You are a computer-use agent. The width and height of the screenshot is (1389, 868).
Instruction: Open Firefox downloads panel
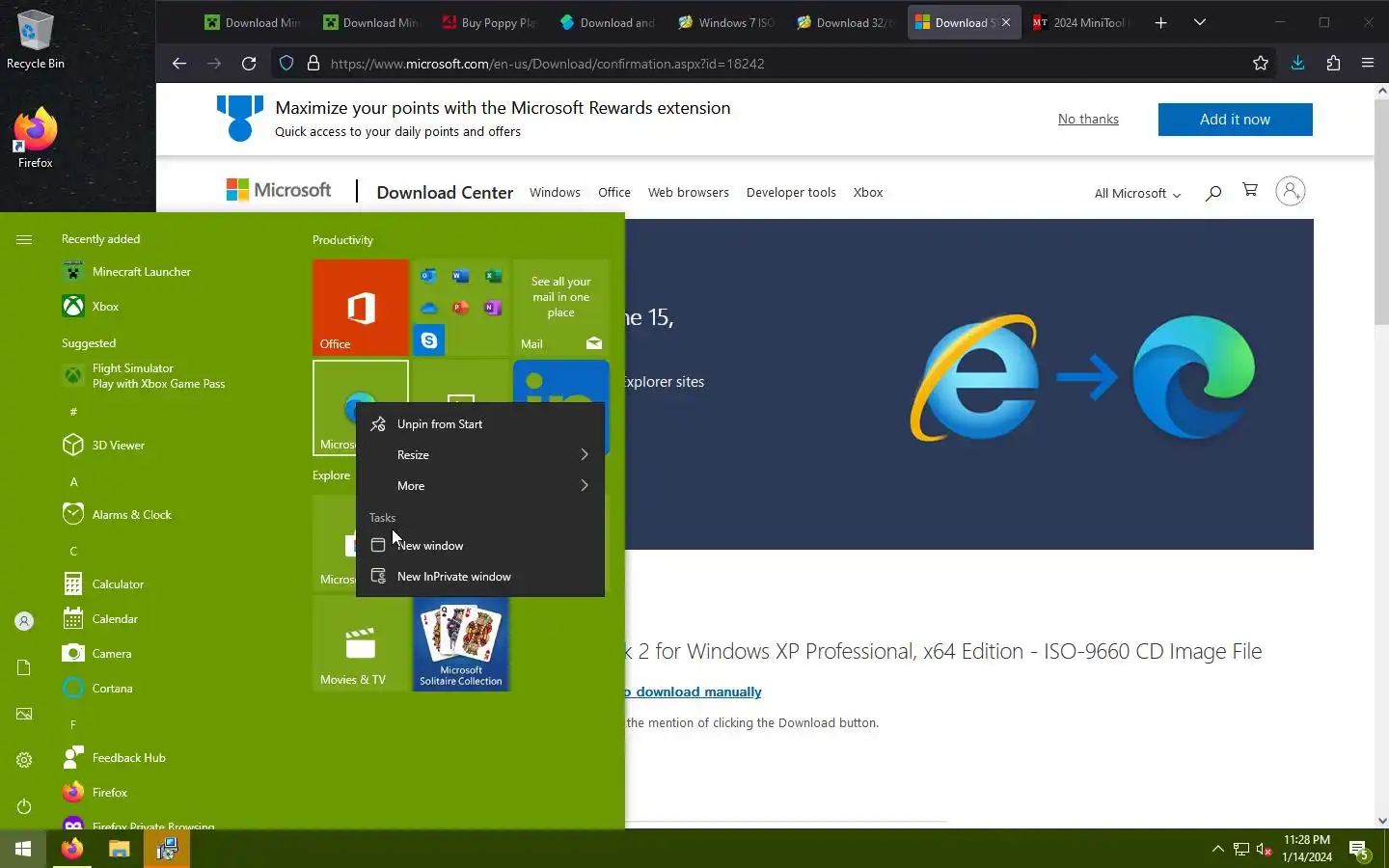coord(1297,64)
